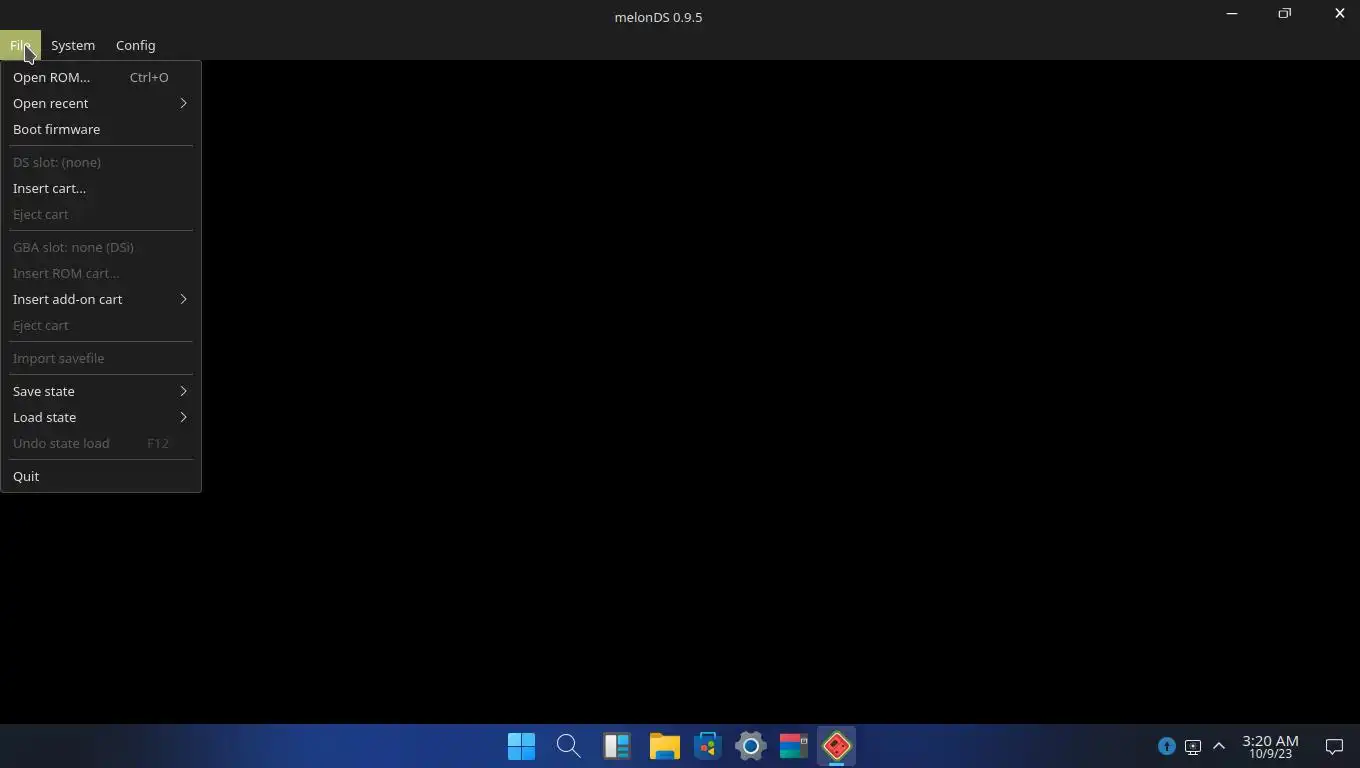Open the Config menu
Screen dimensions: 1360x768
[135, 45]
